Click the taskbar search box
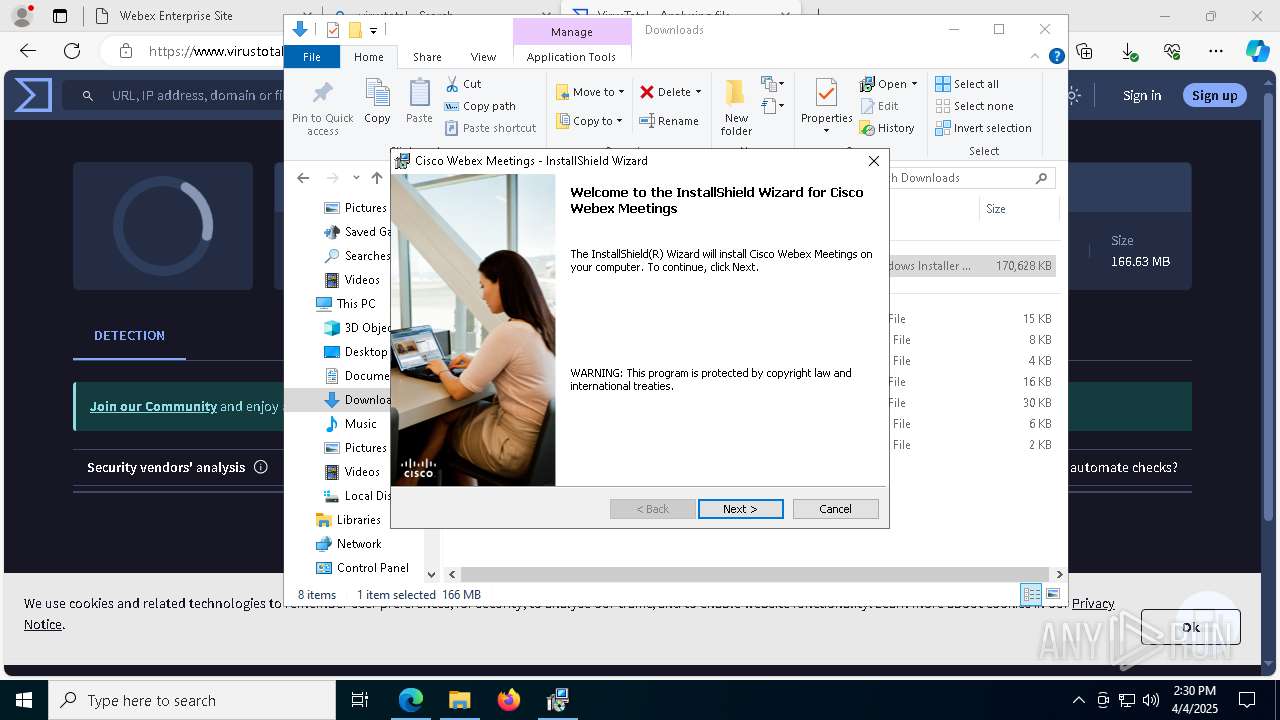This screenshot has width=1280, height=720. [192, 700]
